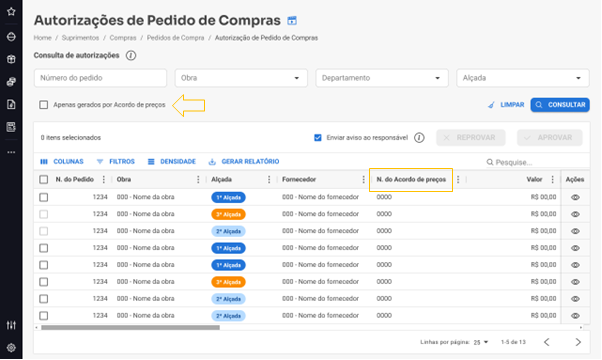Uncheck Enviar aviso ao responsável
The height and width of the screenshot is (360, 602).
318,138
